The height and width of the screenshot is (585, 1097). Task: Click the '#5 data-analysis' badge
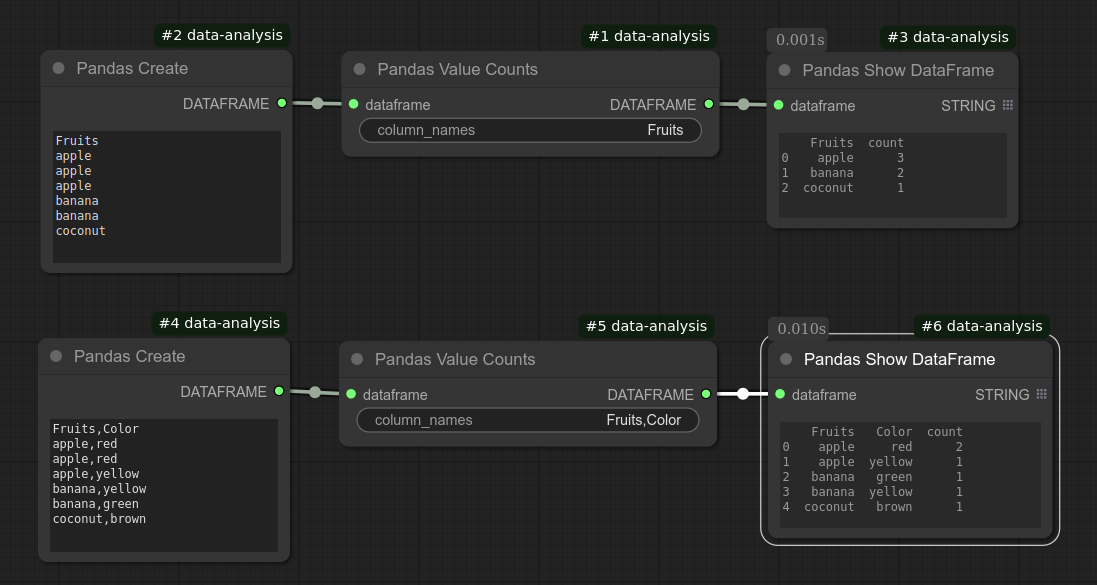click(646, 326)
